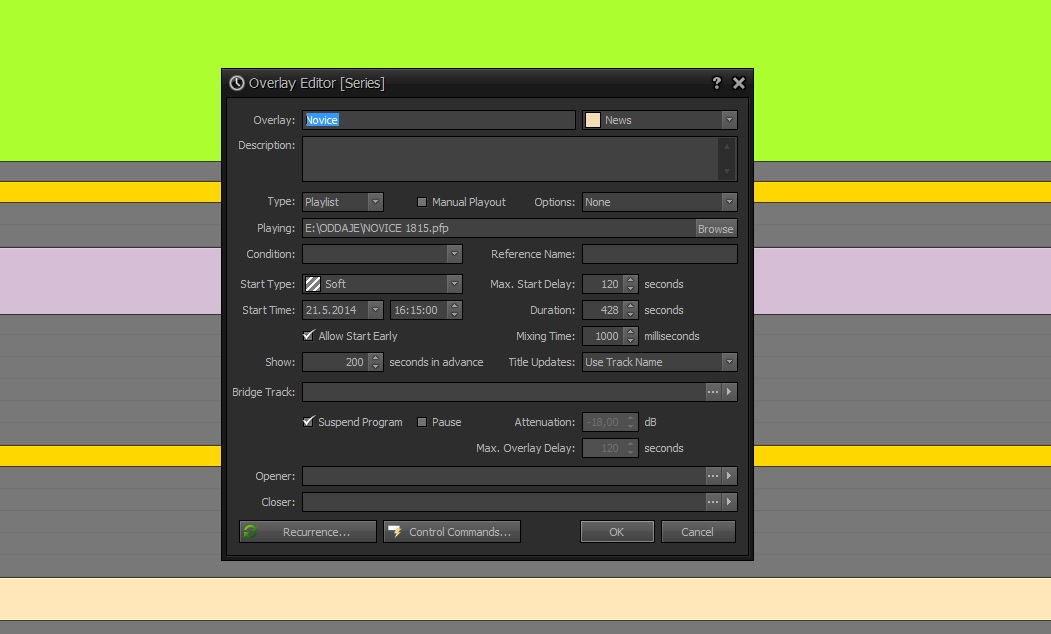This screenshot has height=634, width=1051.
Task: Open the Start Time date dropdown
Action: tap(375, 310)
